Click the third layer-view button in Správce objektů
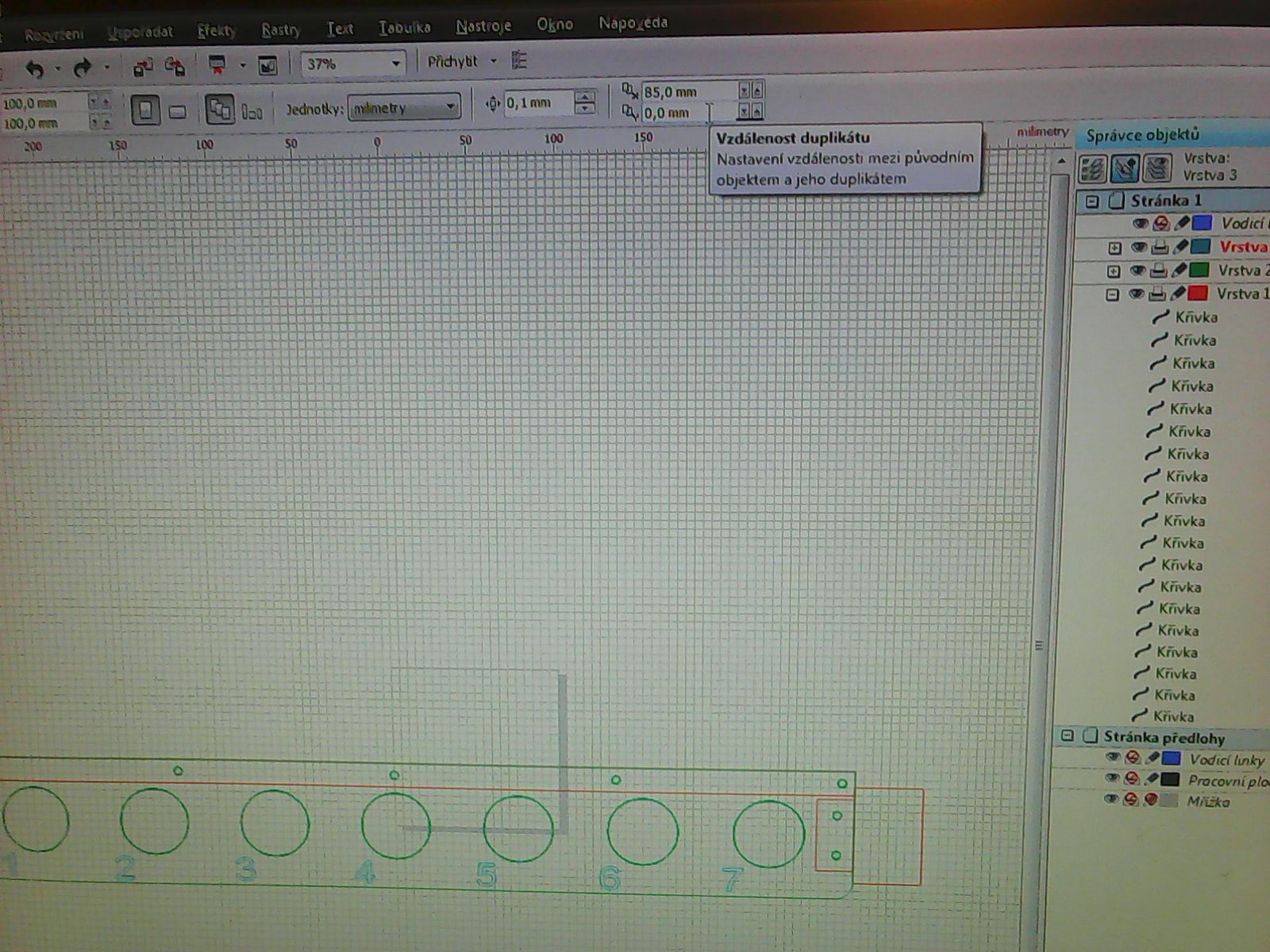 pos(1158,168)
